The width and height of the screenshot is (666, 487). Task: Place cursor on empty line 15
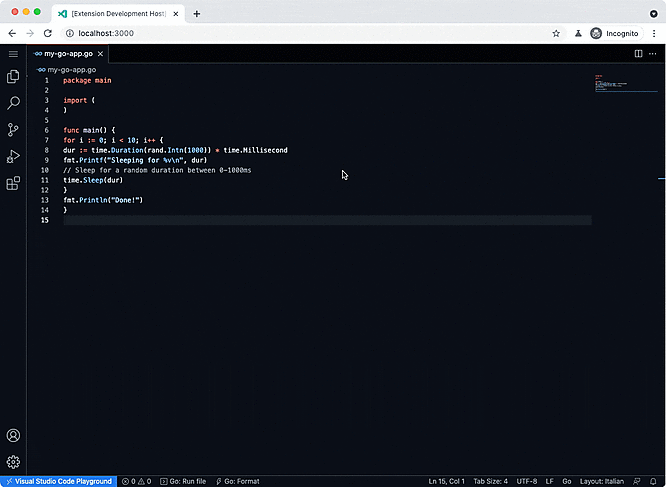[x=327, y=220]
